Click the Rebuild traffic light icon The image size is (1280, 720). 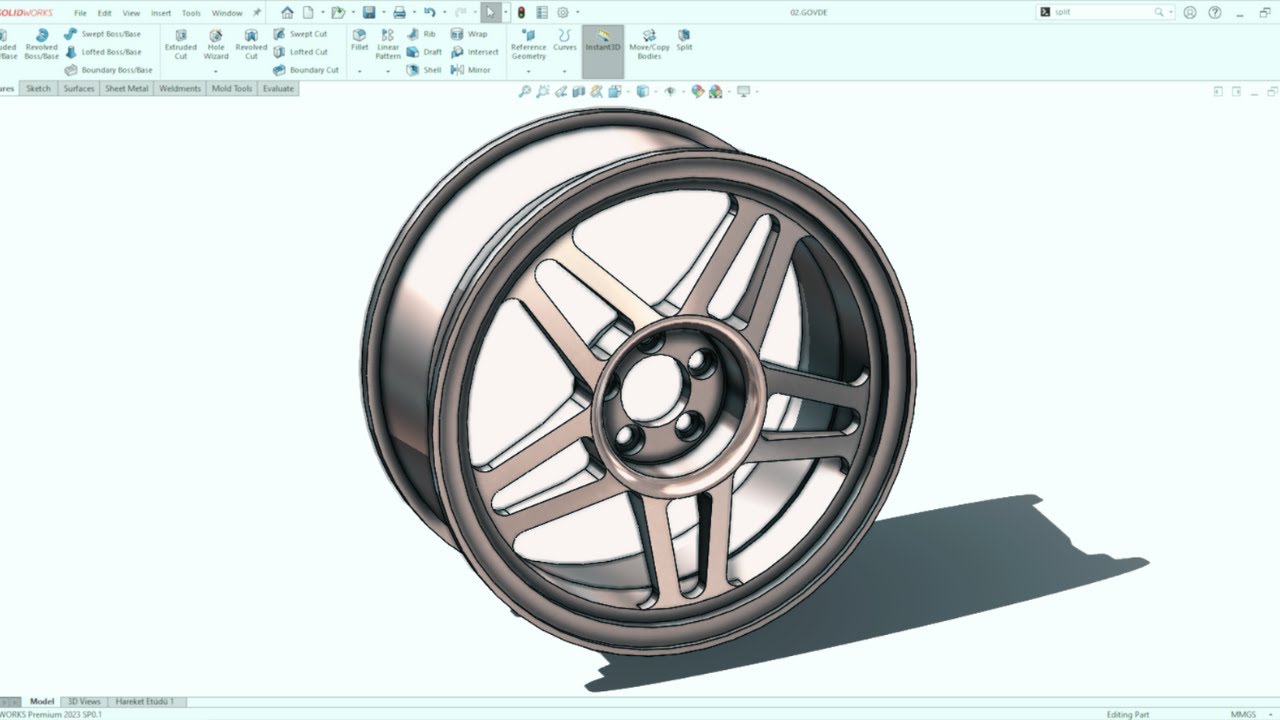pos(520,13)
